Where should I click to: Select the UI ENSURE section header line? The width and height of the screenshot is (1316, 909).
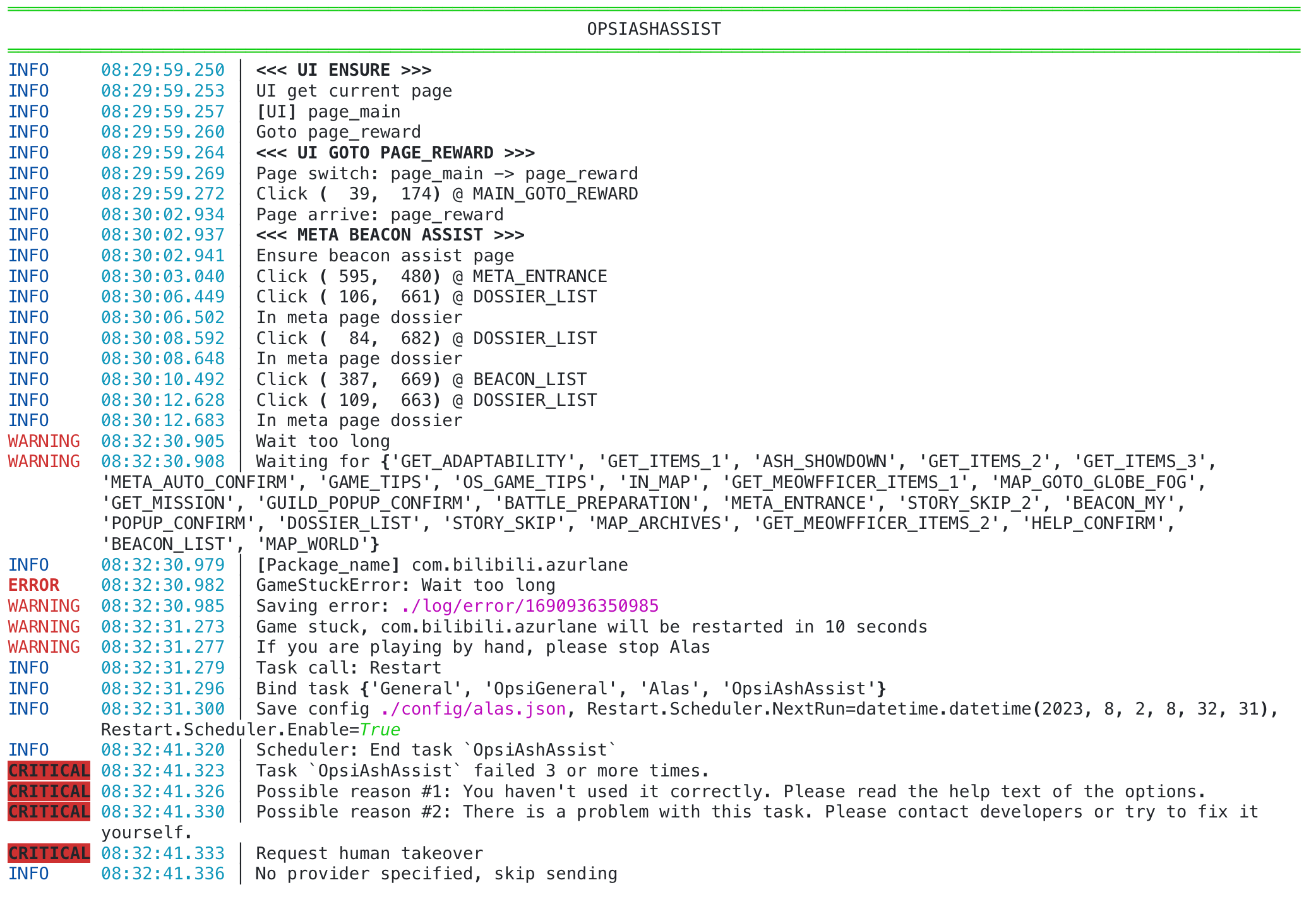344,69
